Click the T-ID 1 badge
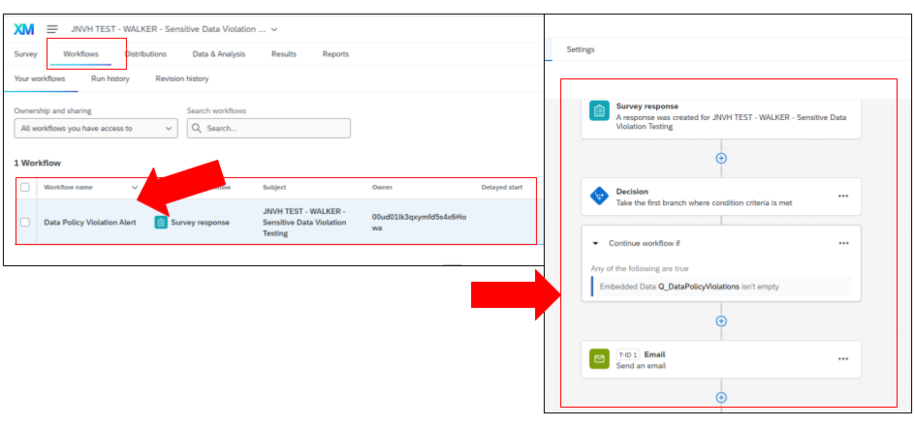Screen dimensions: 915x427 tap(628, 354)
